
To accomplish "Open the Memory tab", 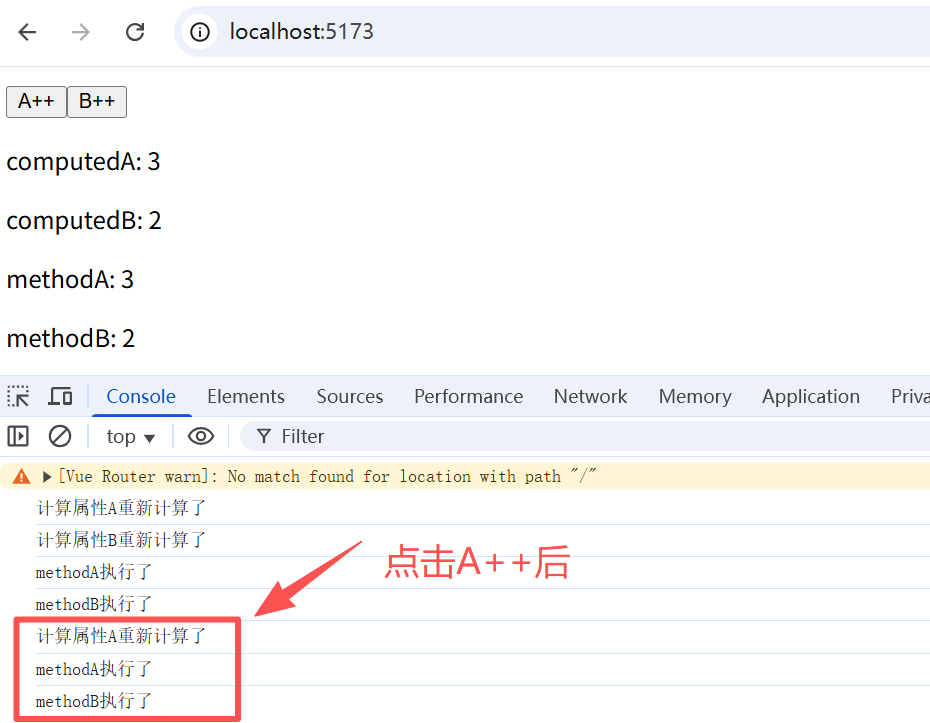I will pyautogui.click(x=695, y=396).
